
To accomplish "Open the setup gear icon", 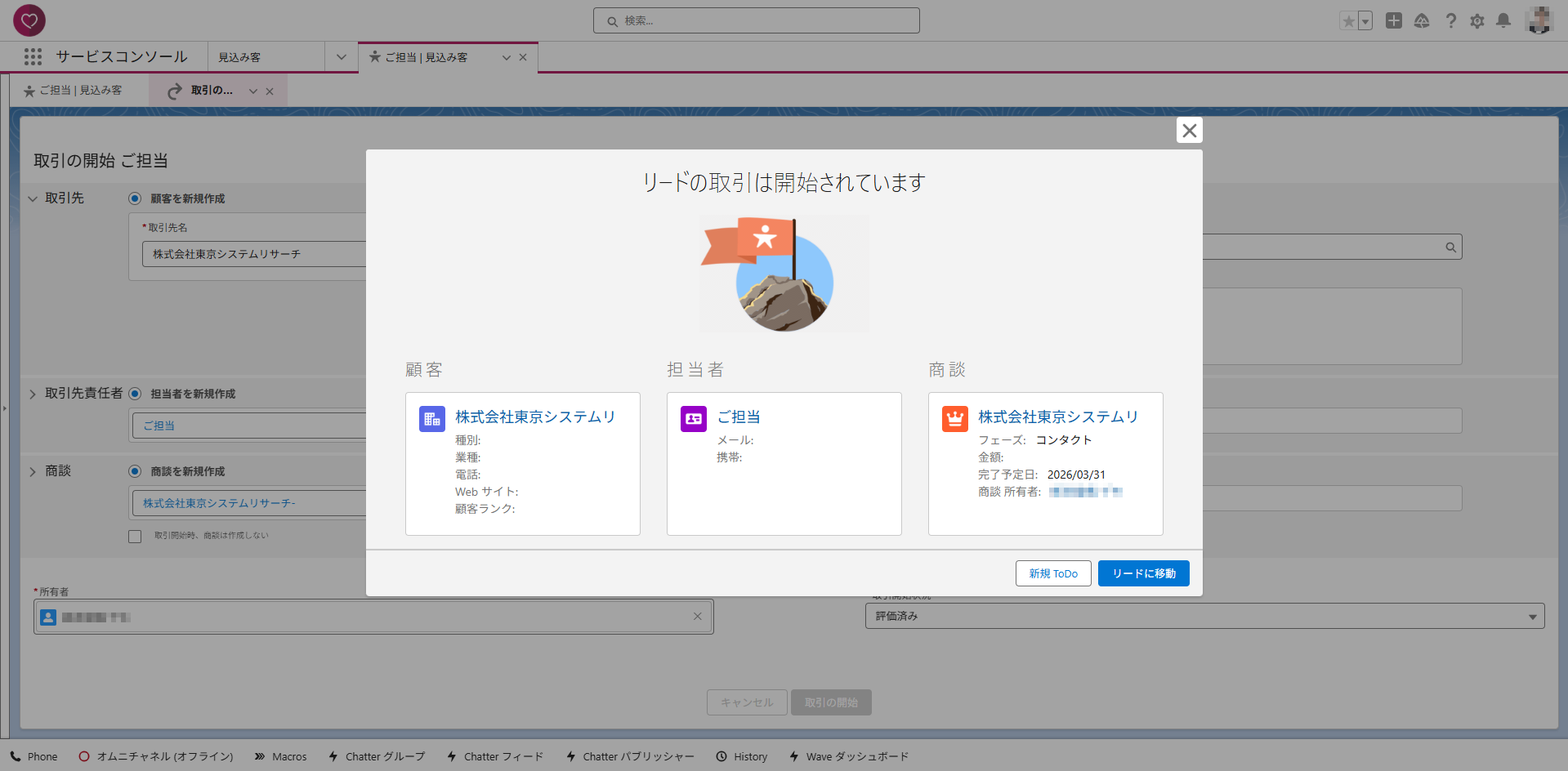I will (1476, 21).
